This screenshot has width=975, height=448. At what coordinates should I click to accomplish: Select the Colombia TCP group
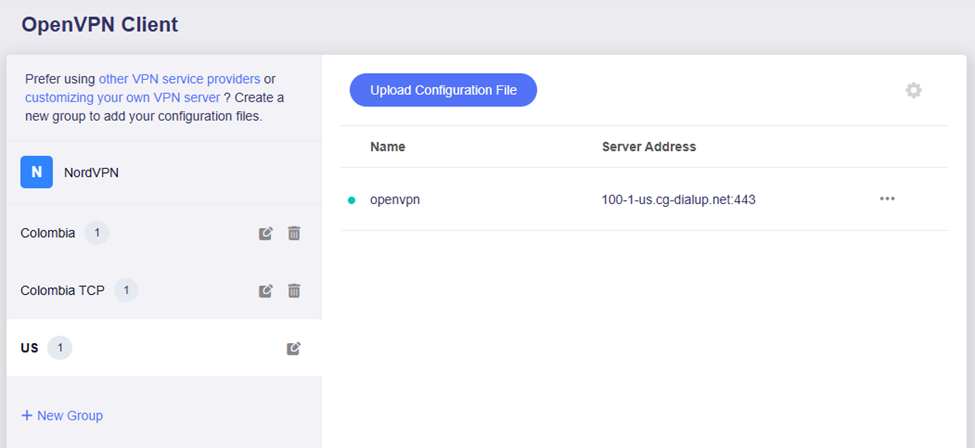click(62, 291)
